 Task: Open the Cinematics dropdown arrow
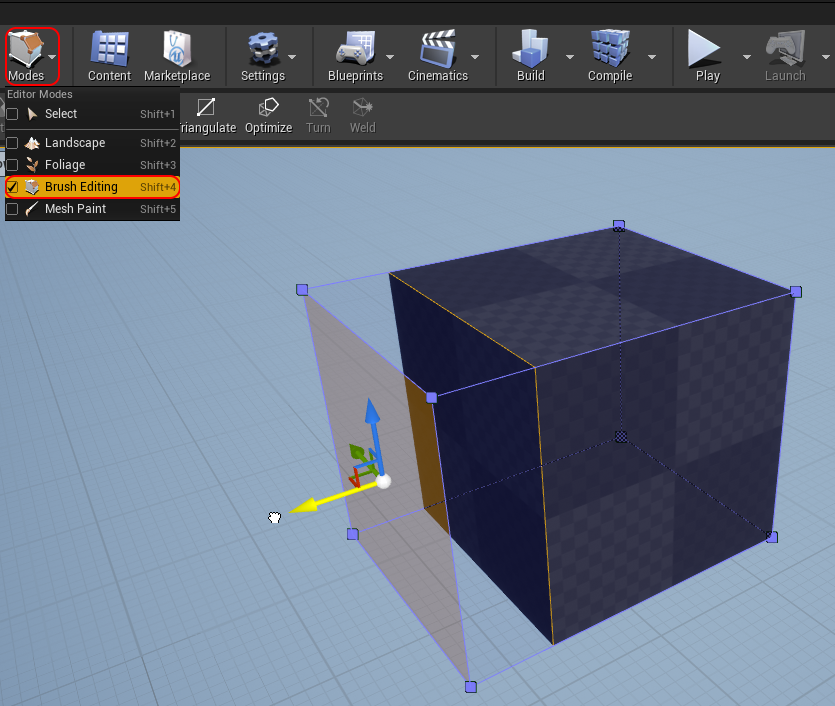click(475, 57)
